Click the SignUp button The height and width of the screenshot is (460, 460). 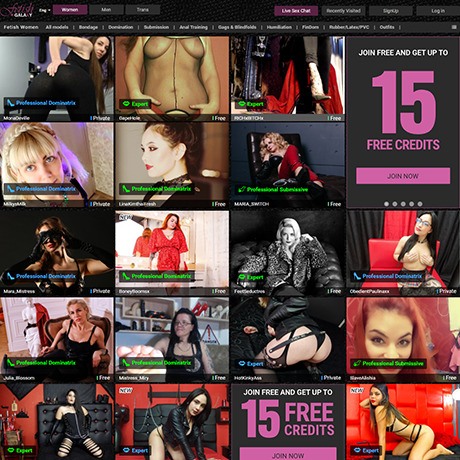(x=391, y=11)
